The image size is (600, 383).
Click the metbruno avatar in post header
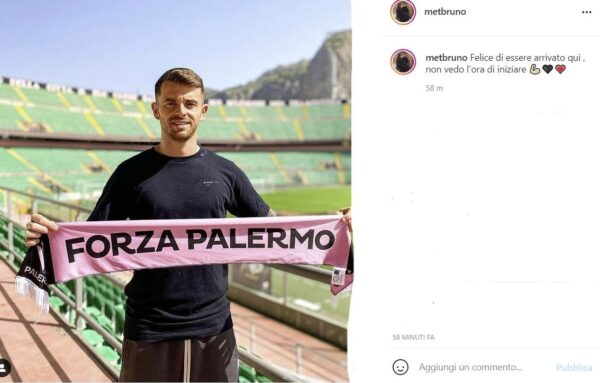coord(403,12)
